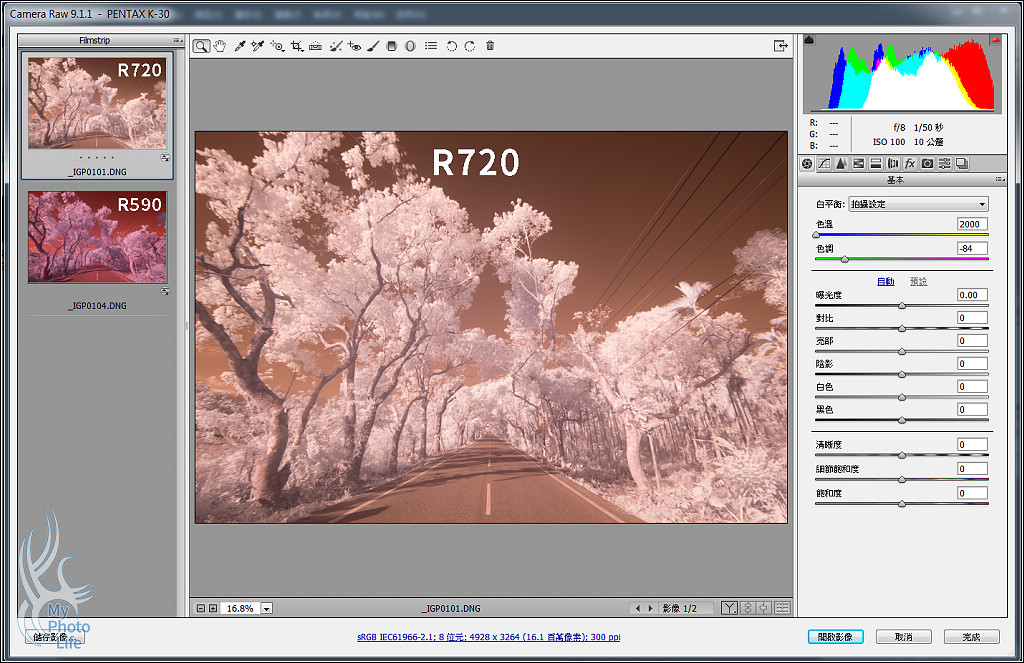
Task: Open workflow options sRGB link
Action: (488, 637)
